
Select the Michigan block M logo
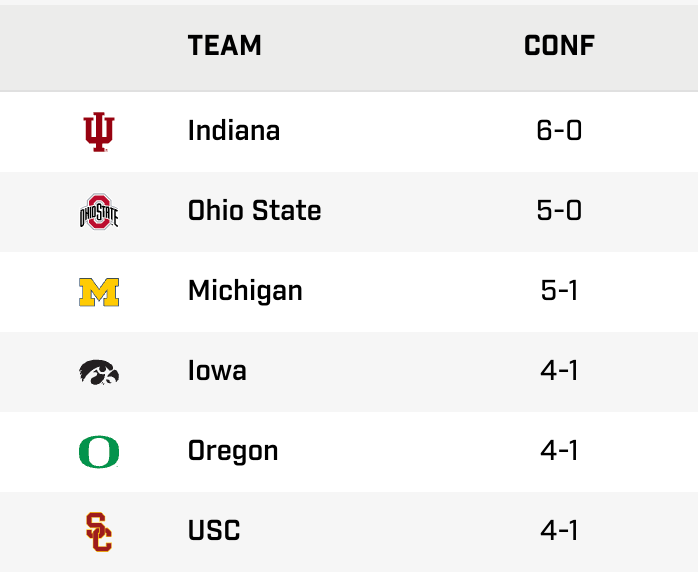99,291
